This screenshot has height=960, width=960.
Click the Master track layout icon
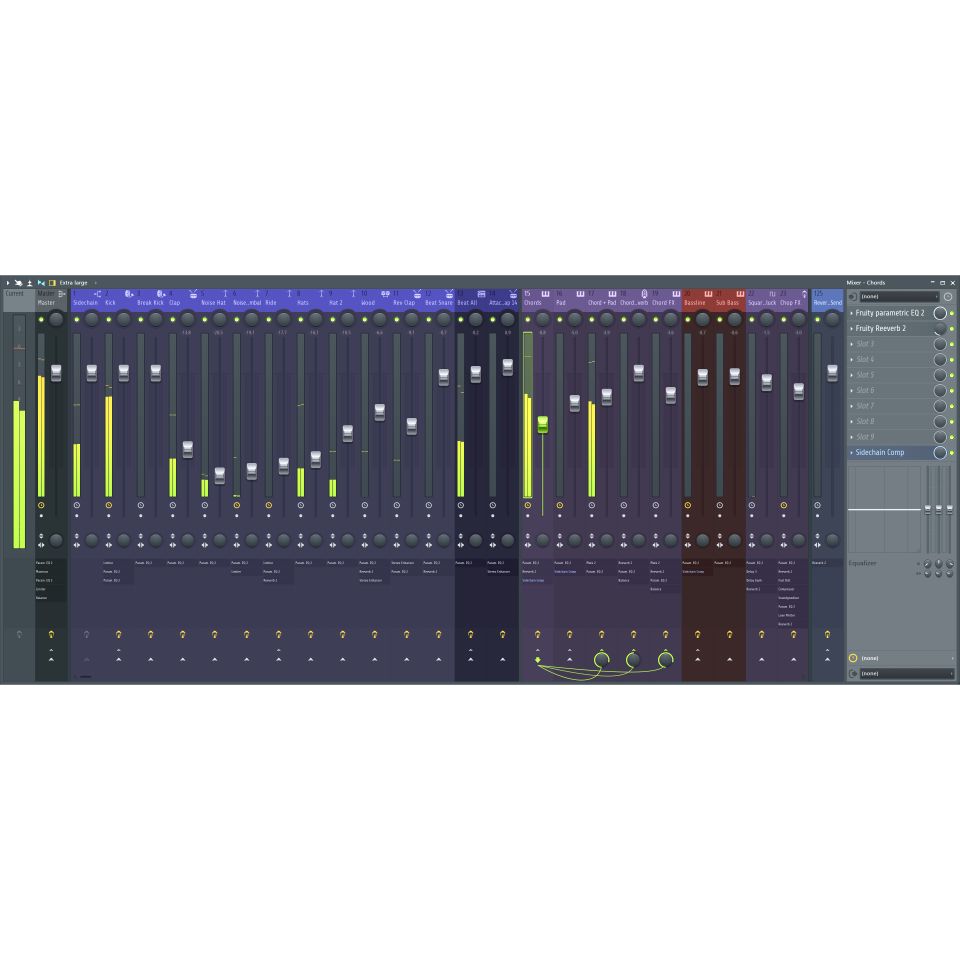click(x=61, y=293)
